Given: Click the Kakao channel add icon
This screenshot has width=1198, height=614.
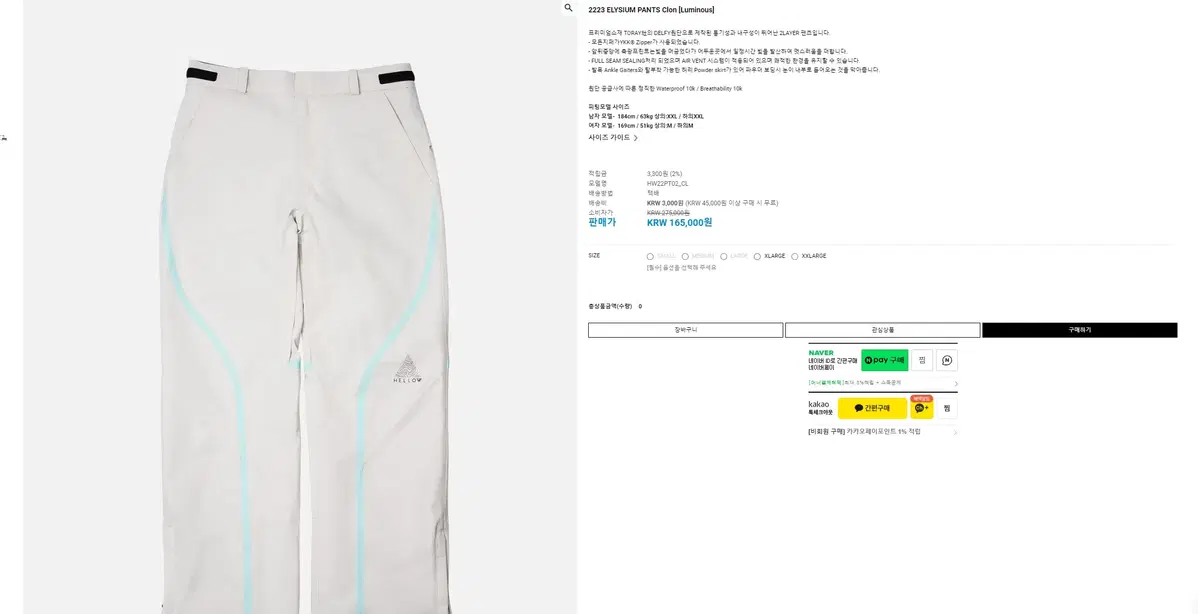Looking at the screenshot, I should (x=921, y=408).
